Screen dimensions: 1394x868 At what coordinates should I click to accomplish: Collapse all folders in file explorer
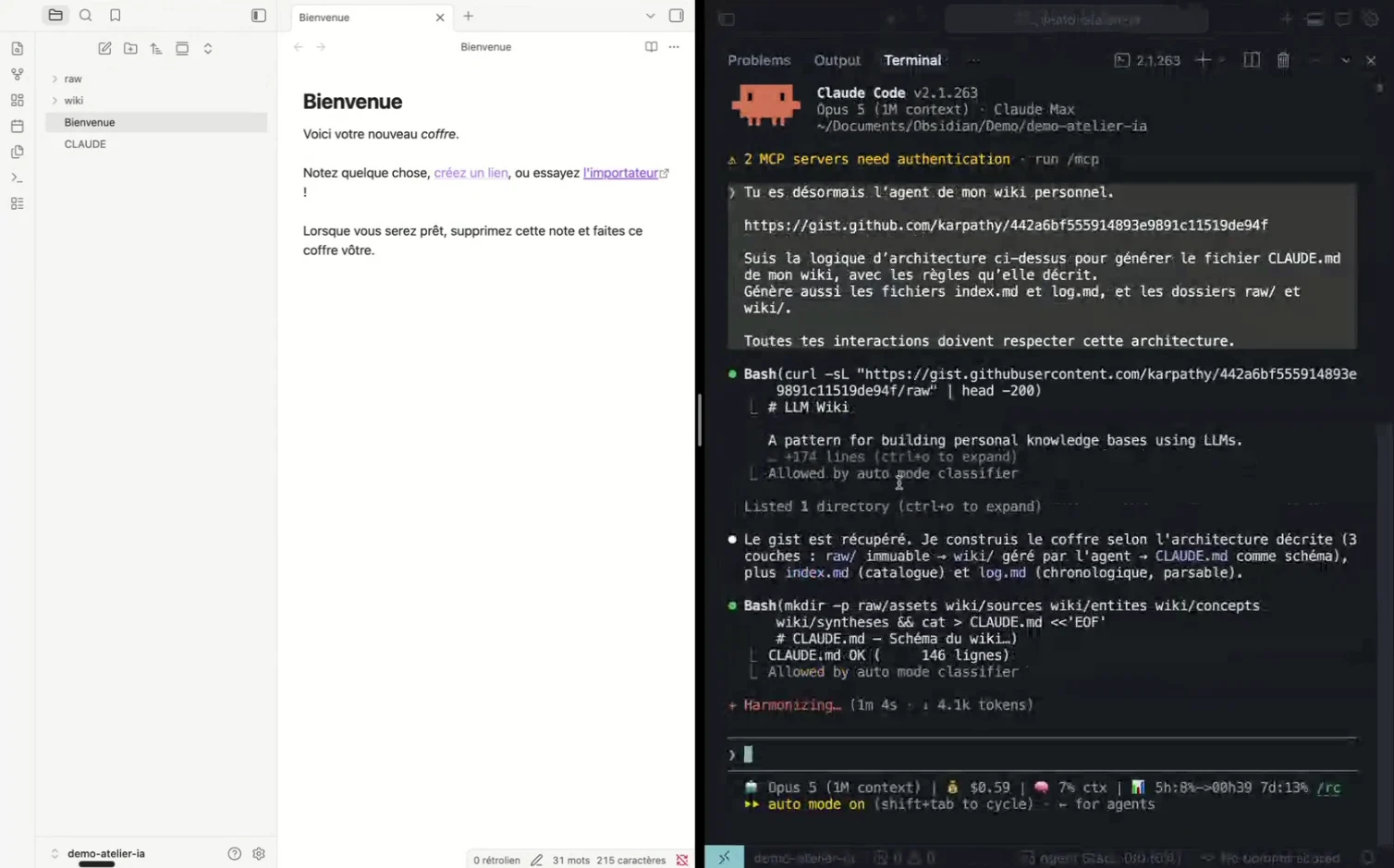tap(208, 48)
